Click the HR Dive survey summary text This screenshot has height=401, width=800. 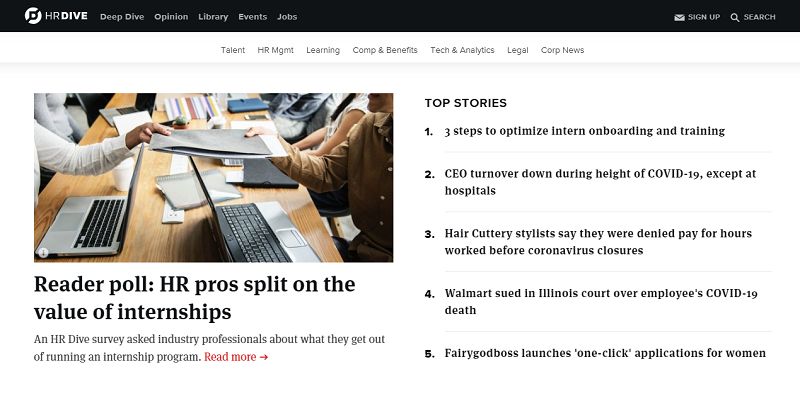click(x=209, y=348)
